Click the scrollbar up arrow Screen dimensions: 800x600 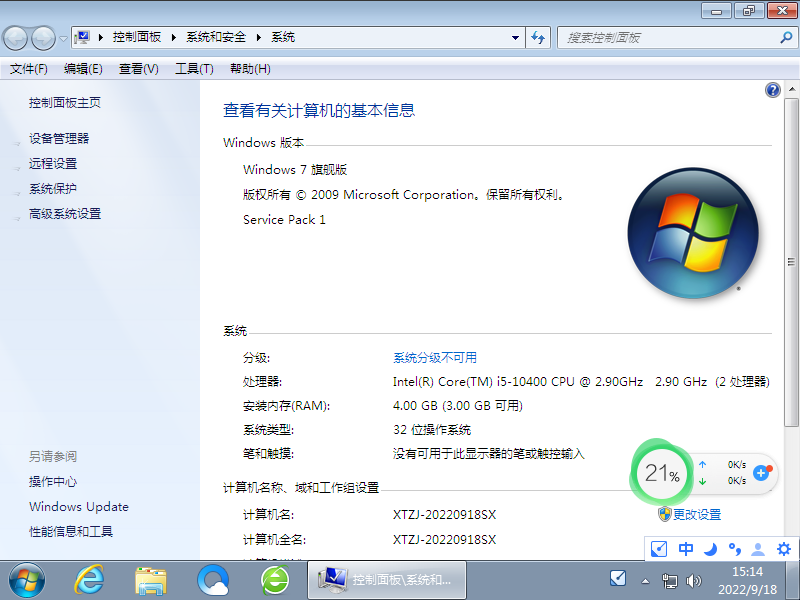791,89
